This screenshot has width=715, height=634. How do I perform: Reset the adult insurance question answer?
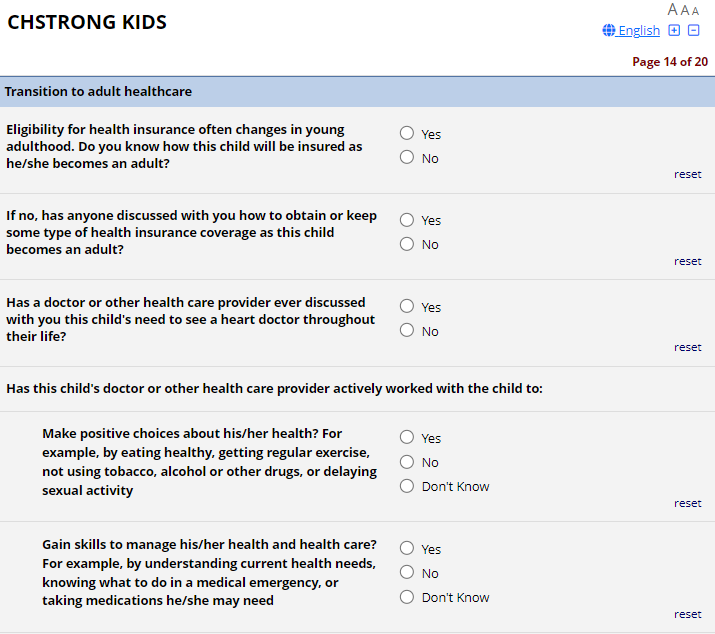click(687, 174)
